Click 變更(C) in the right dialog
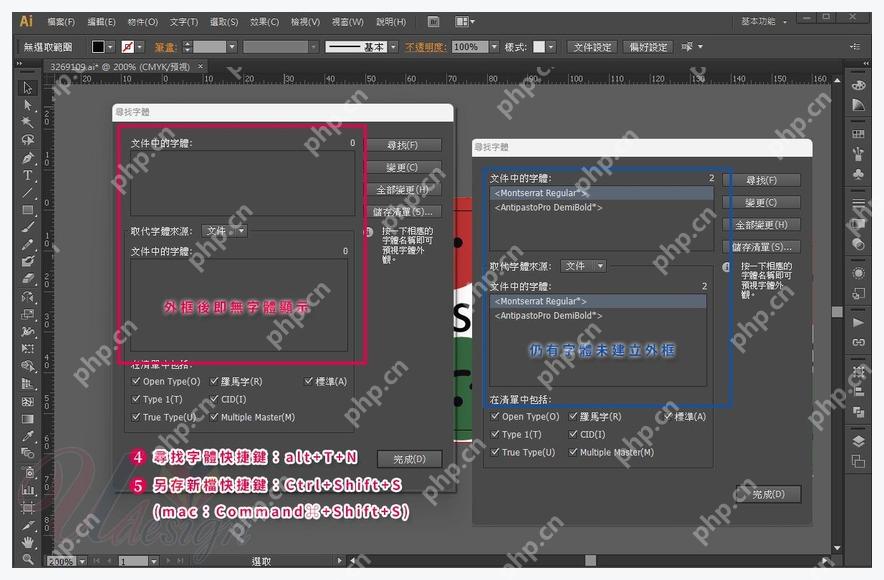This screenshot has height=580, width=884. (x=761, y=202)
